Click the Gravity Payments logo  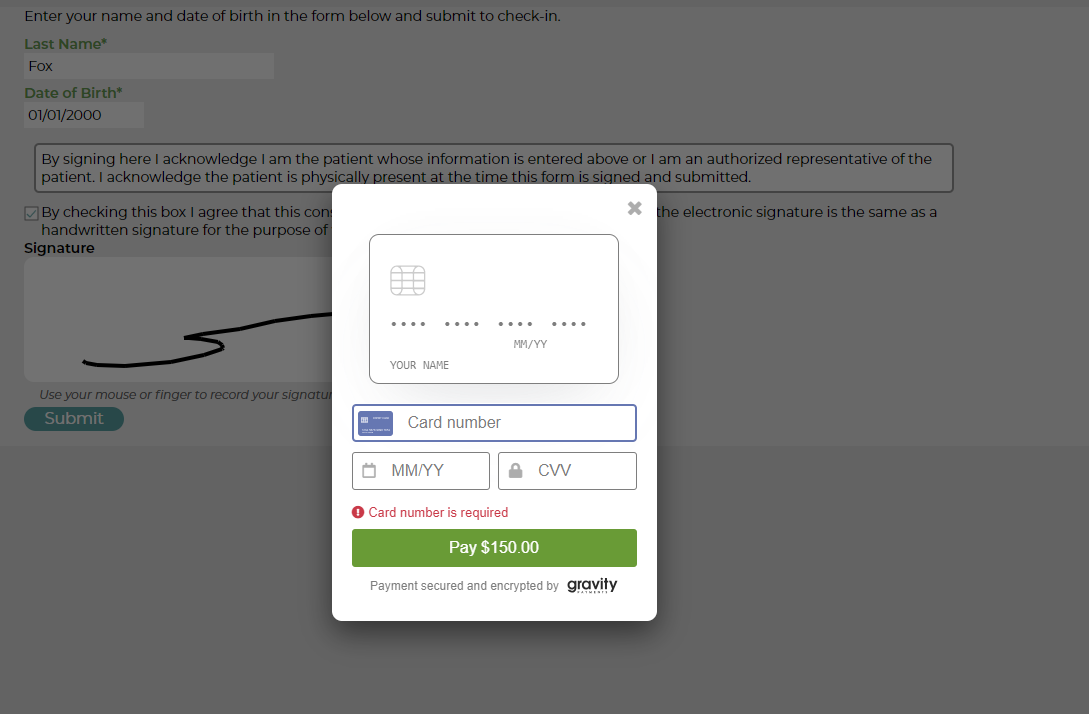click(x=592, y=586)
